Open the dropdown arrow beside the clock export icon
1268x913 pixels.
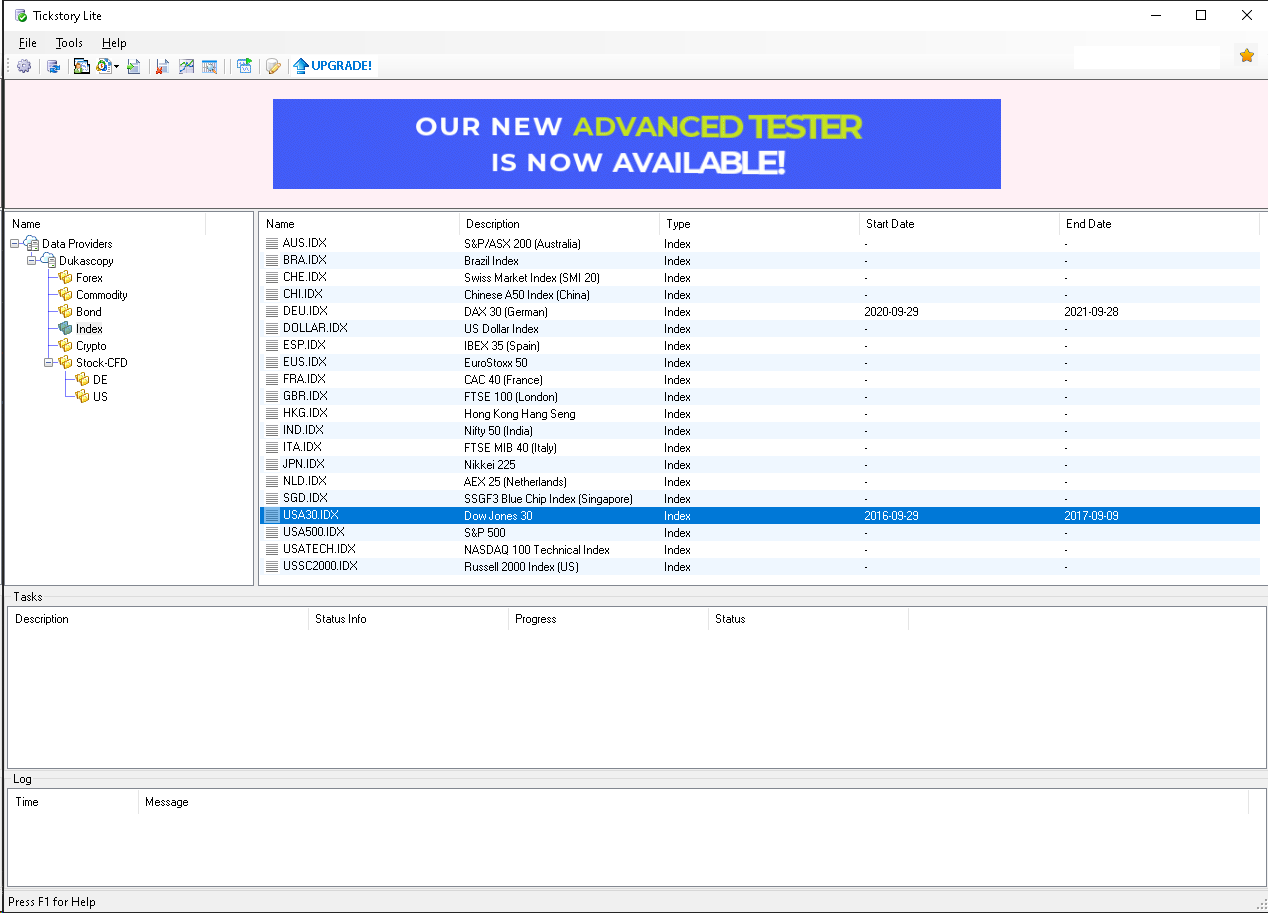point(117,67)
